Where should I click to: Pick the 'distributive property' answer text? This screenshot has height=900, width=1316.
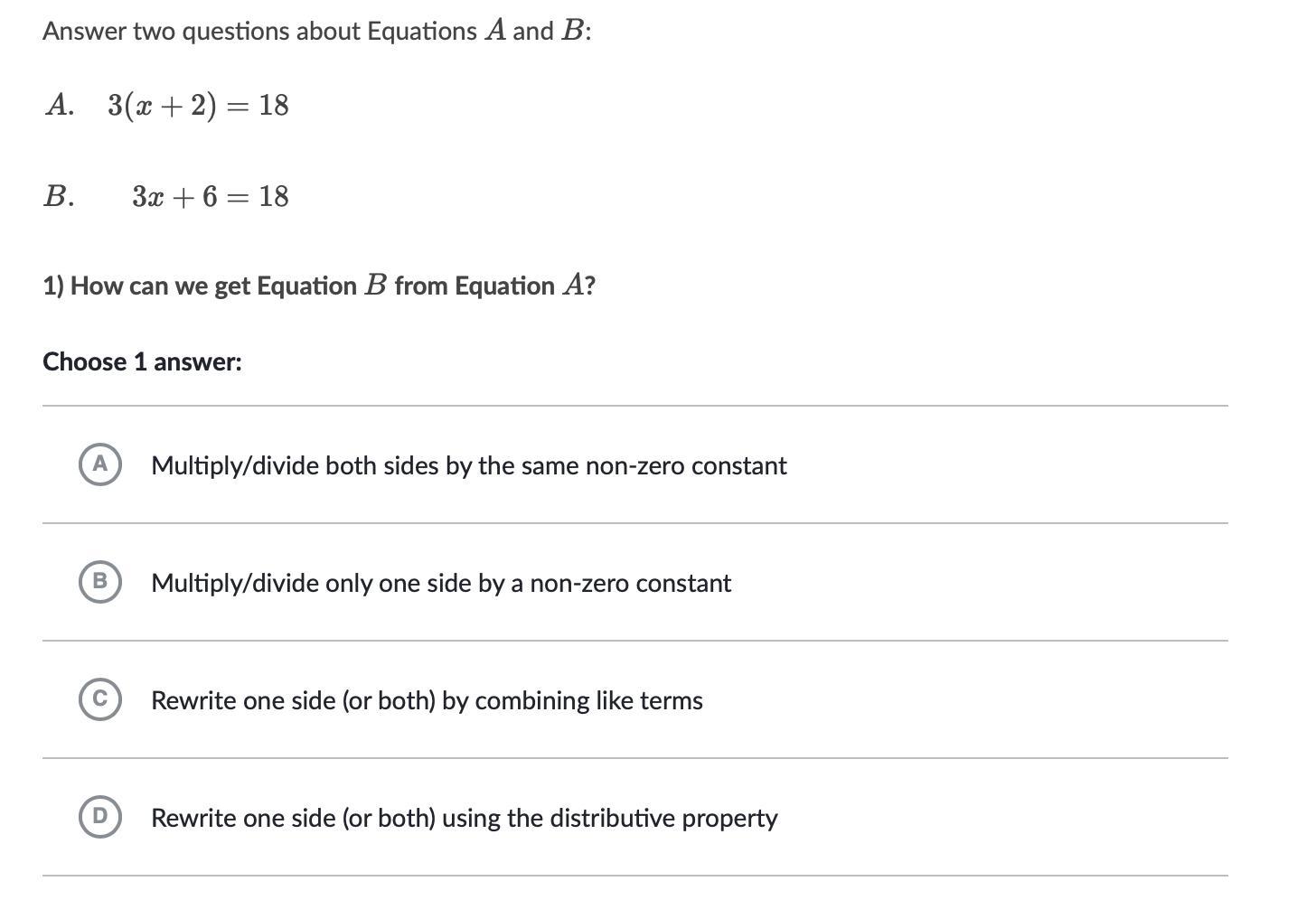464,818
